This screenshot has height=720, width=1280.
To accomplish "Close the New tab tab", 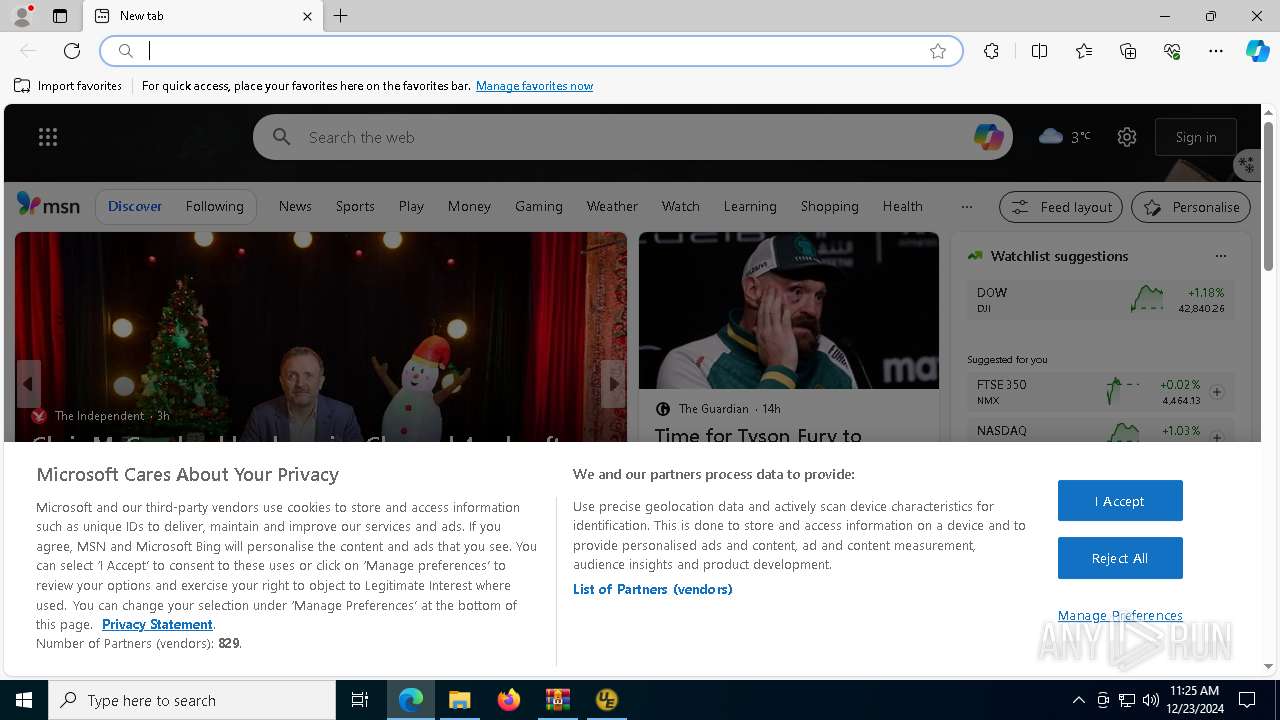I will coord(307,16).
